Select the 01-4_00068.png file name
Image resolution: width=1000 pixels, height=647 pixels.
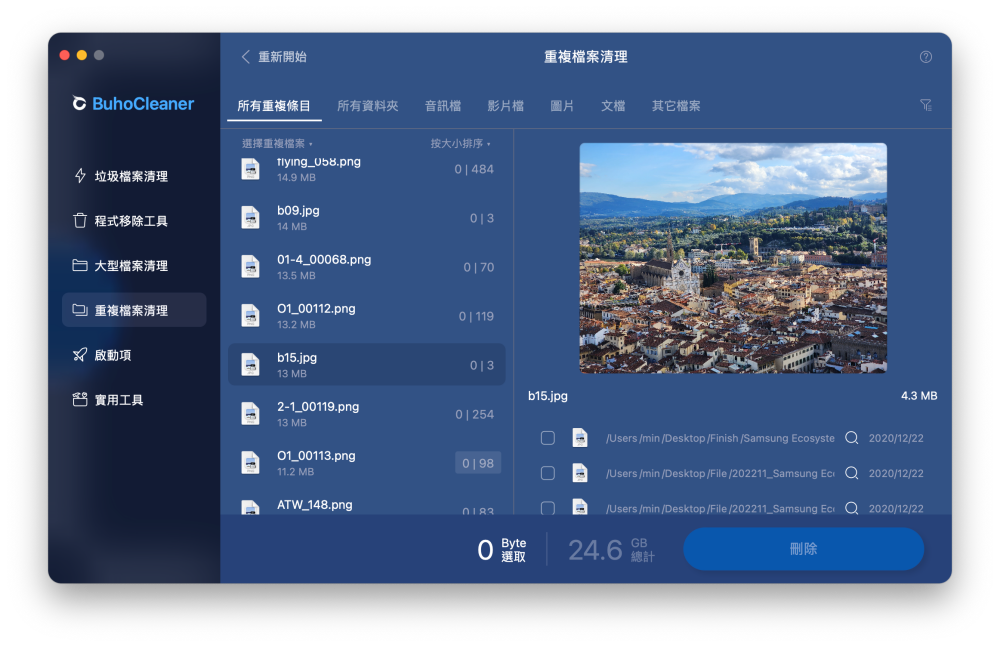324,260
